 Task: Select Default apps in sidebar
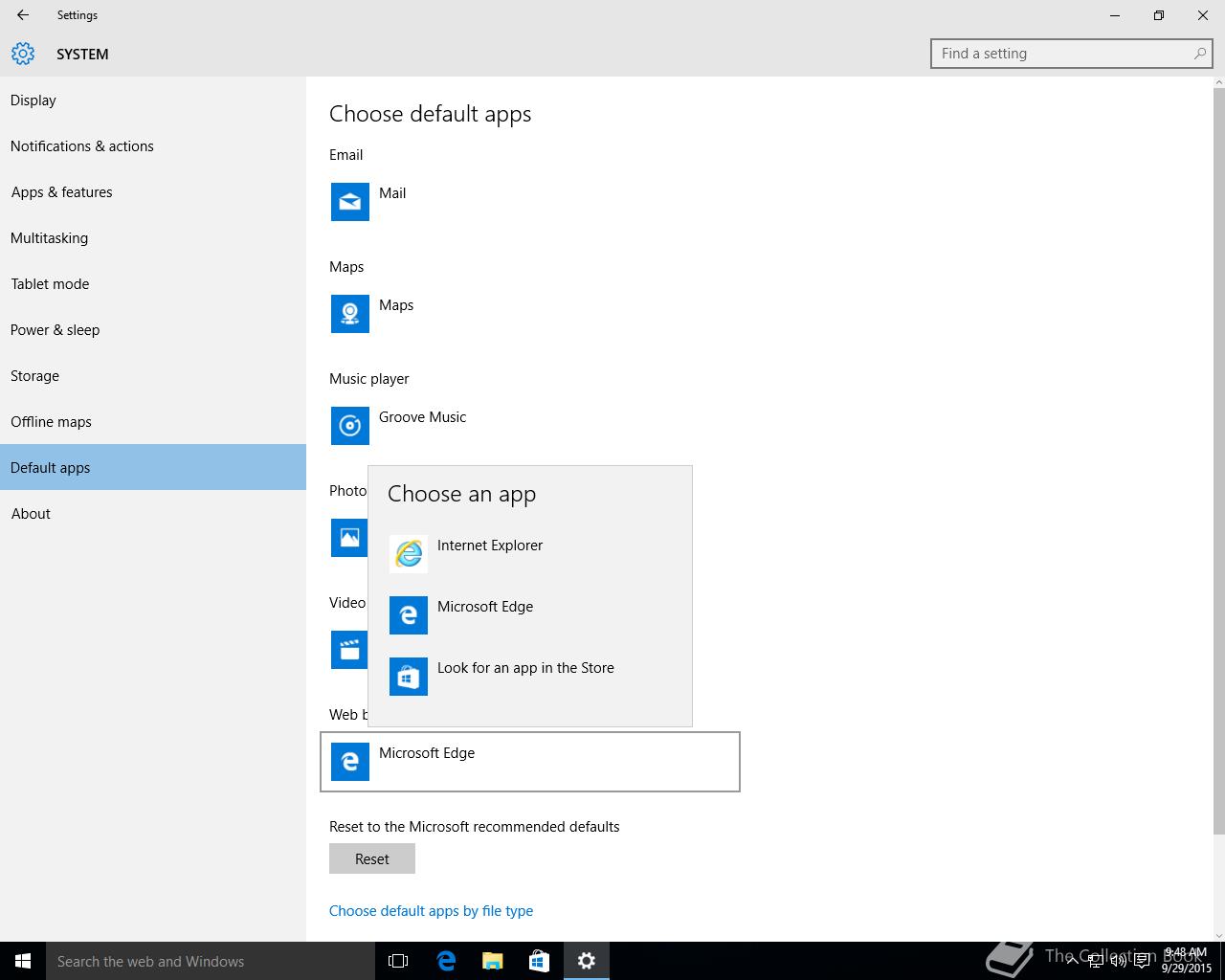pos(153,467)
